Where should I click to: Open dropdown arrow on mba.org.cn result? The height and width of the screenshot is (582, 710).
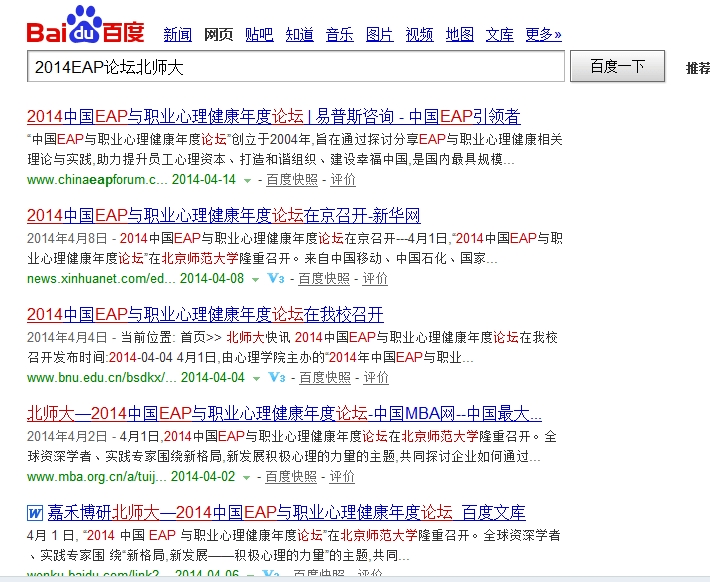(248, 477)
